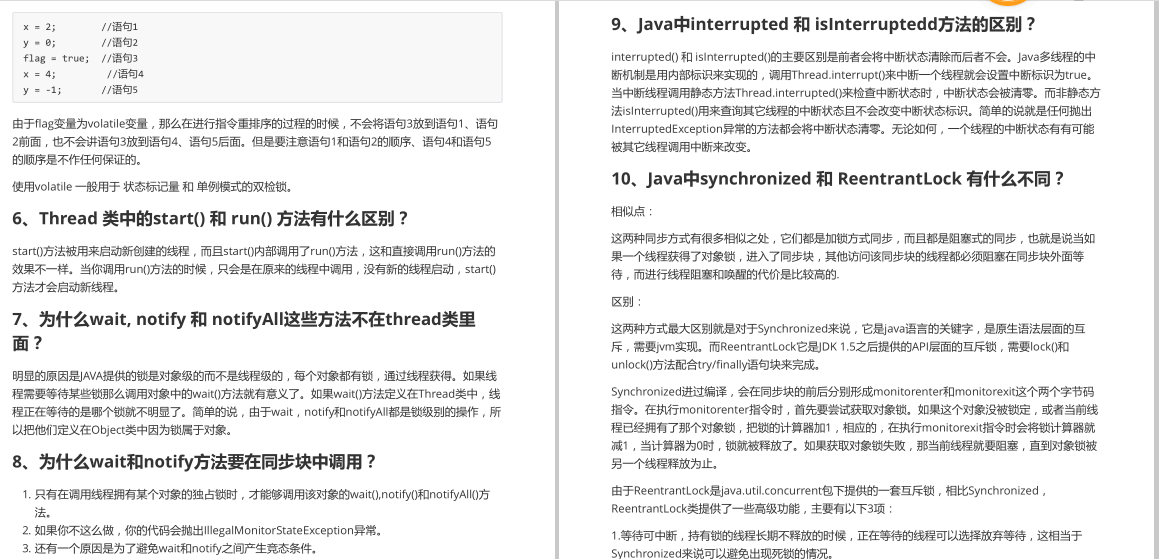Click heading '10、Java中synchronized 和 ReentrantLock 有什么不同？'
Screen dimensions: 1159x559
point(838,179)
